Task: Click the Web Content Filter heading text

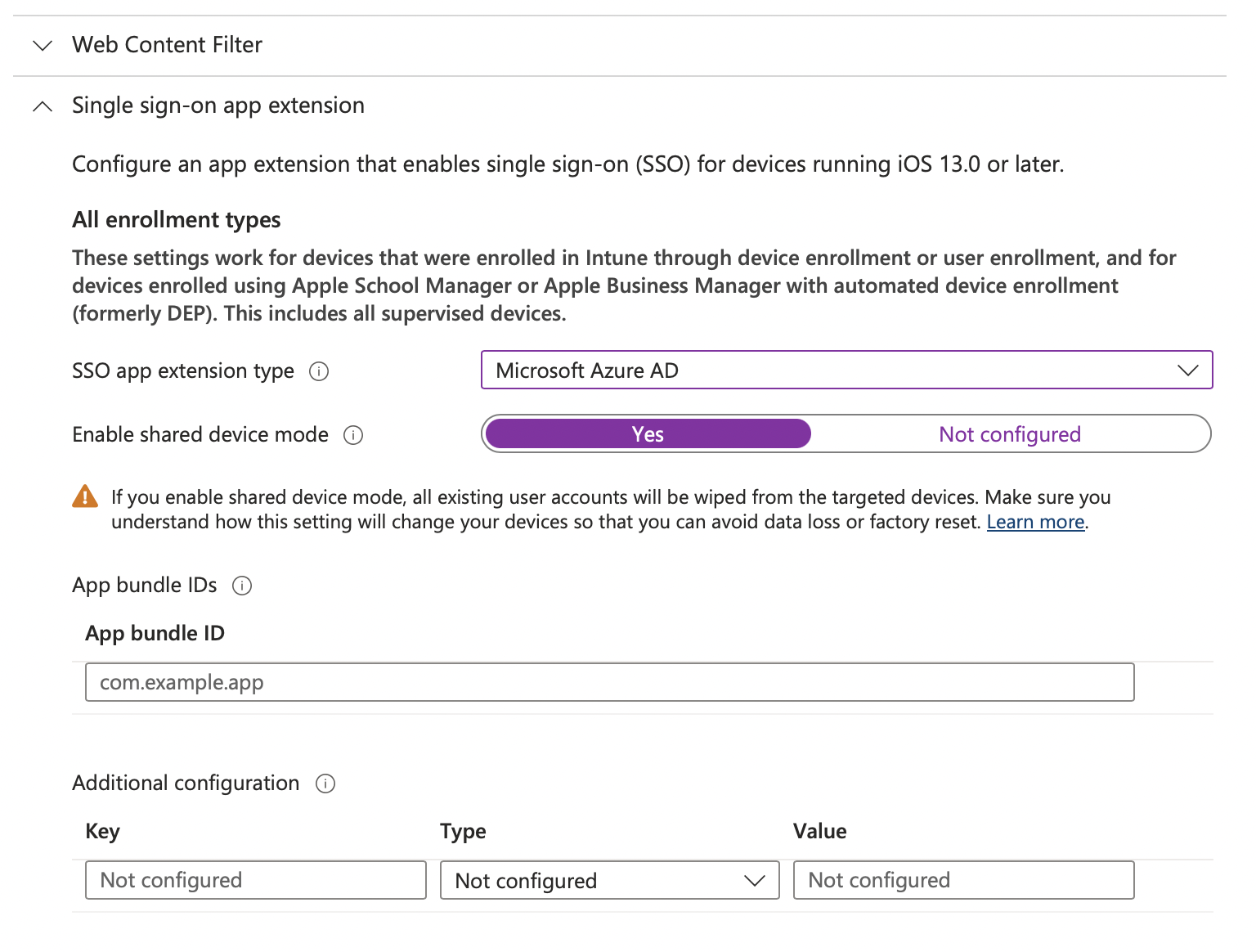Action: coord(167,45)
